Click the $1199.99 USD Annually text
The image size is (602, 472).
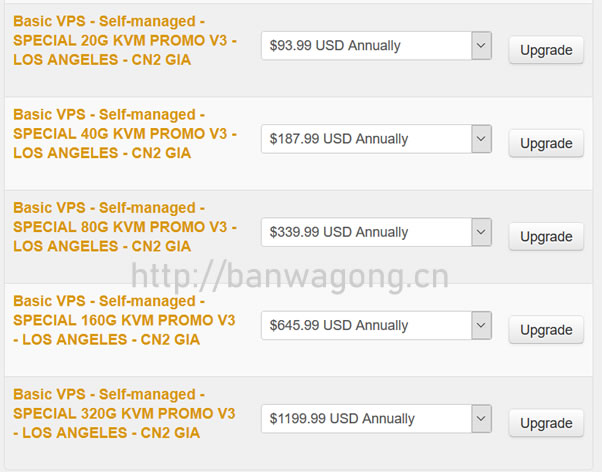coord(343,418)
